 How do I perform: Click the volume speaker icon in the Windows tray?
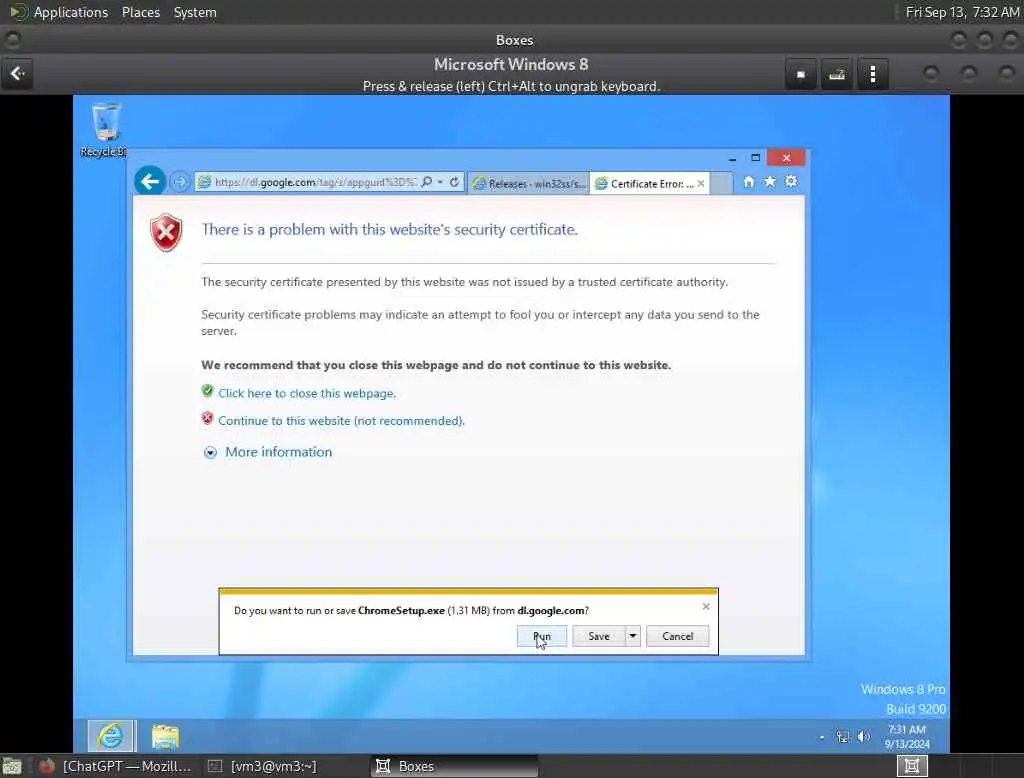click(x=863, y=737)
